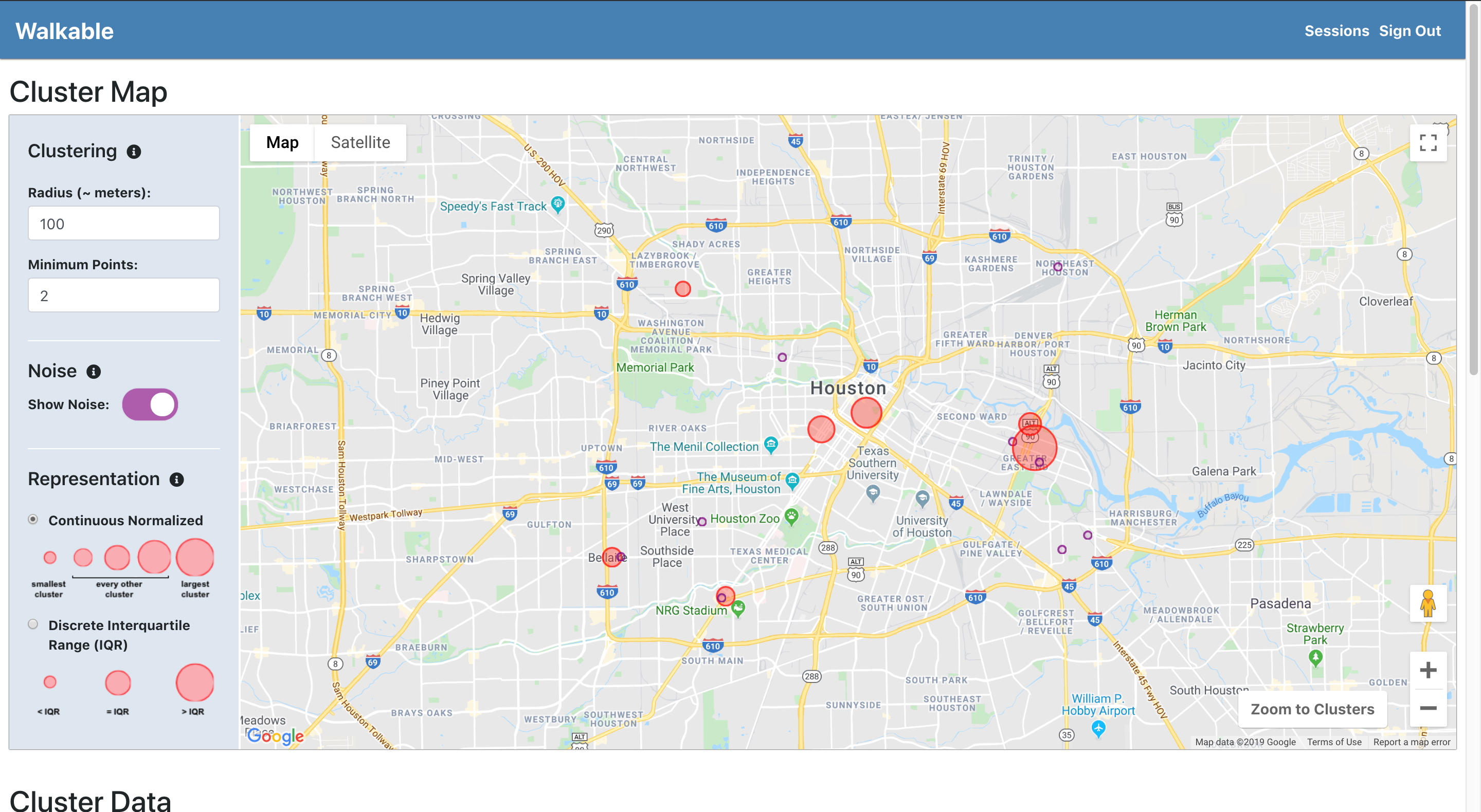Select the Map view tab
The image size is (1481, 812).
tap(282, 142)
